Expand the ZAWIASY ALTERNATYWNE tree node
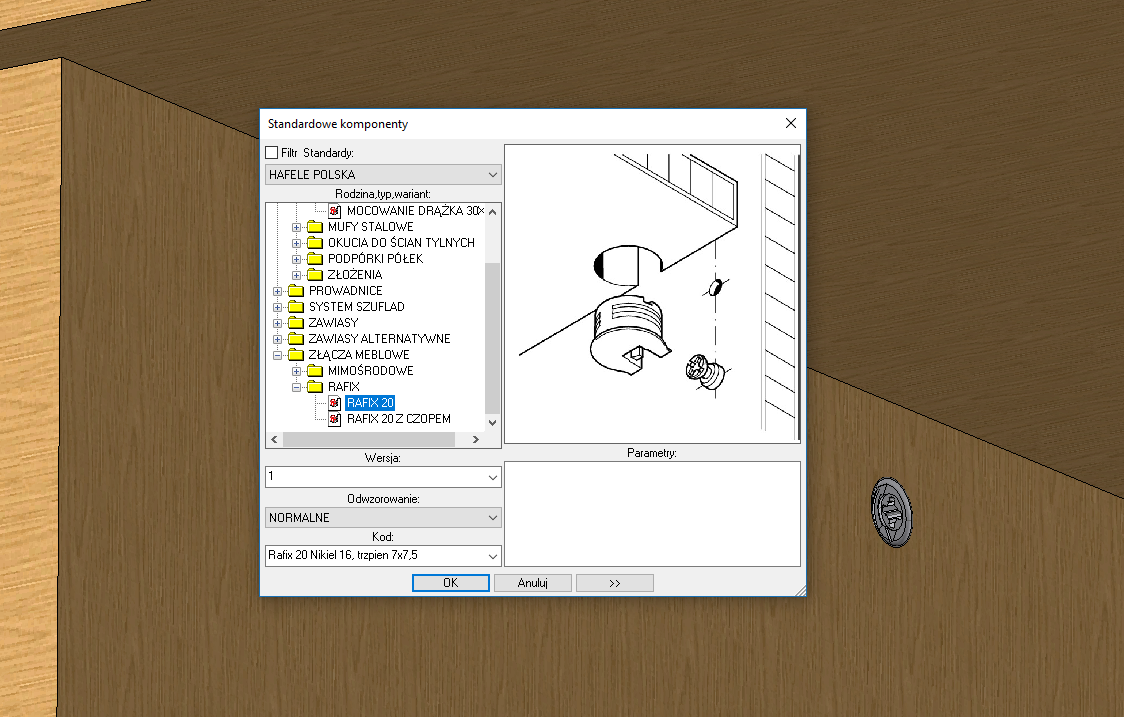Viewport: 1124px width, 717px height. coord(277,339)
